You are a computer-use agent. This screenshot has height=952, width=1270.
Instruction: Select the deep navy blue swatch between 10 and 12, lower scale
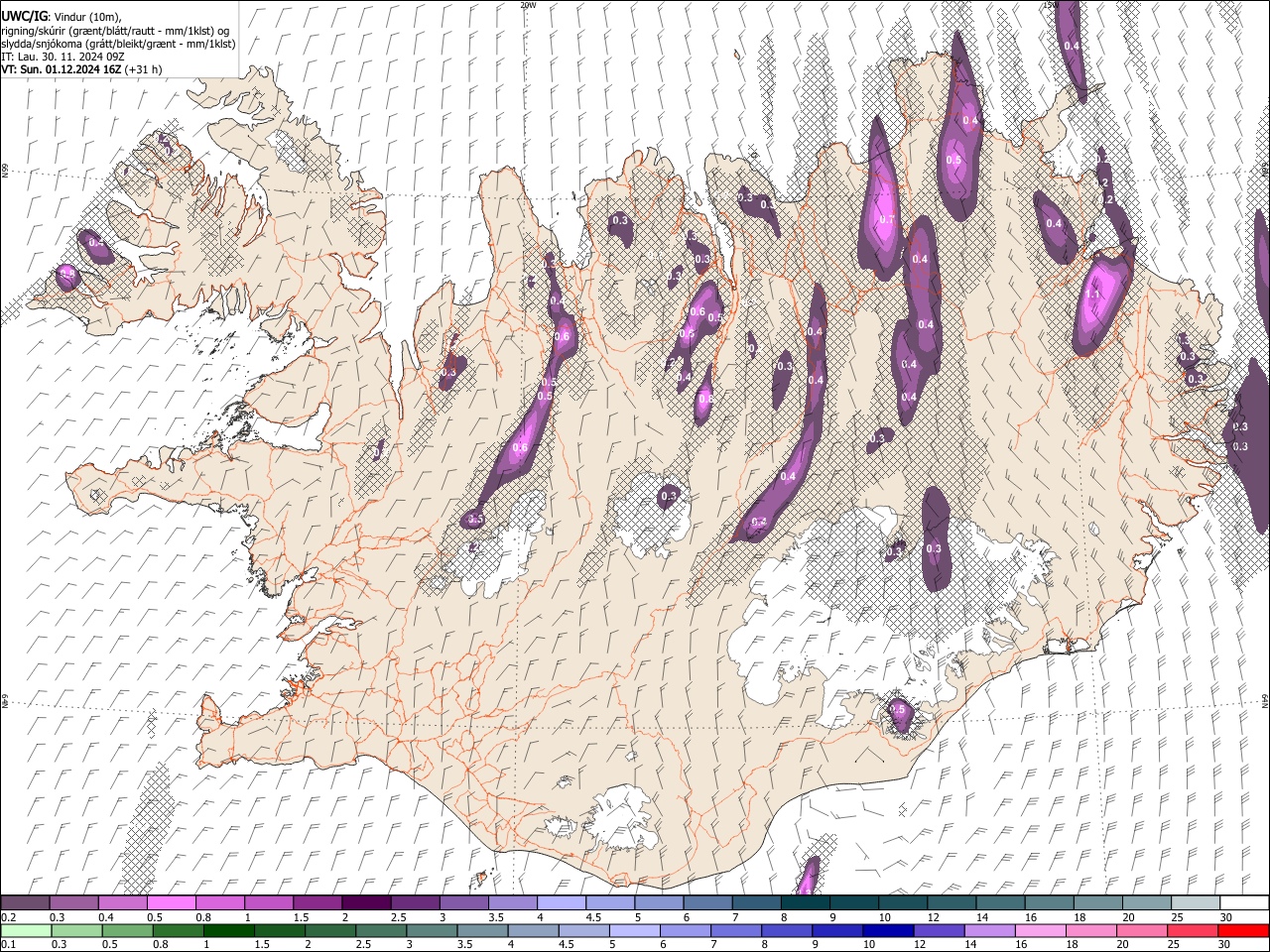889,930
